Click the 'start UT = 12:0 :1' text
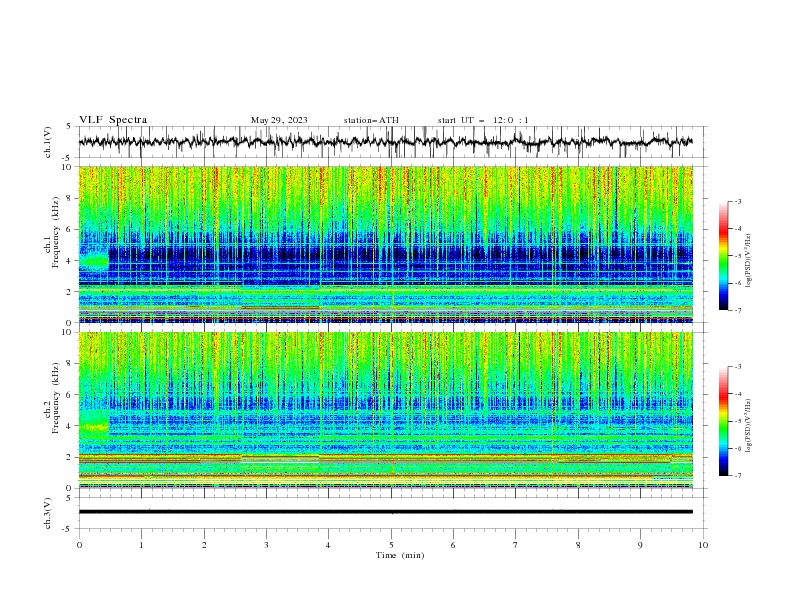The image size is (792, 612). click(483, 120)
